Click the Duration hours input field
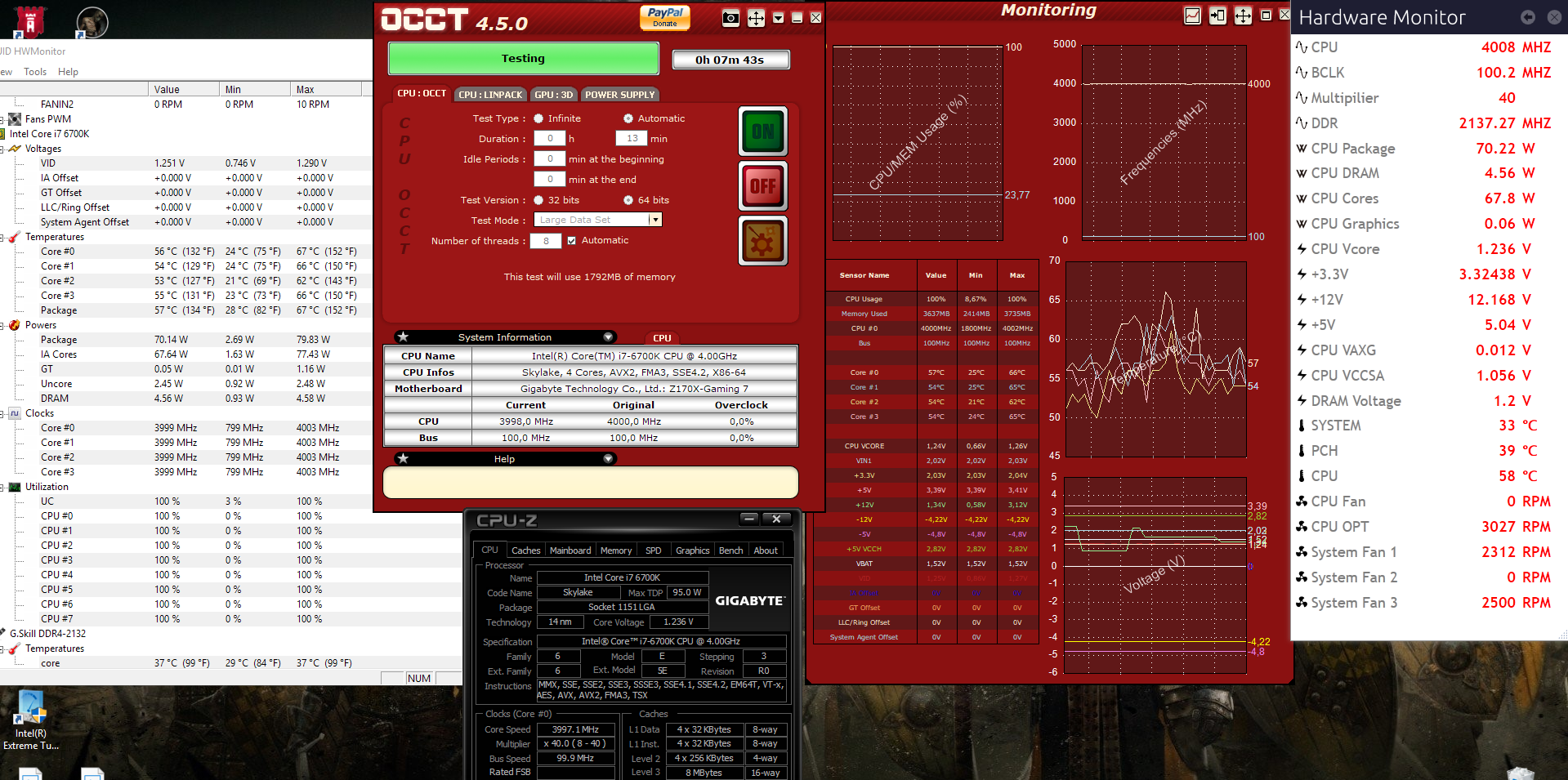This screenshot has height=780, width=1568. pyautogui.click(x=550, y=139)
